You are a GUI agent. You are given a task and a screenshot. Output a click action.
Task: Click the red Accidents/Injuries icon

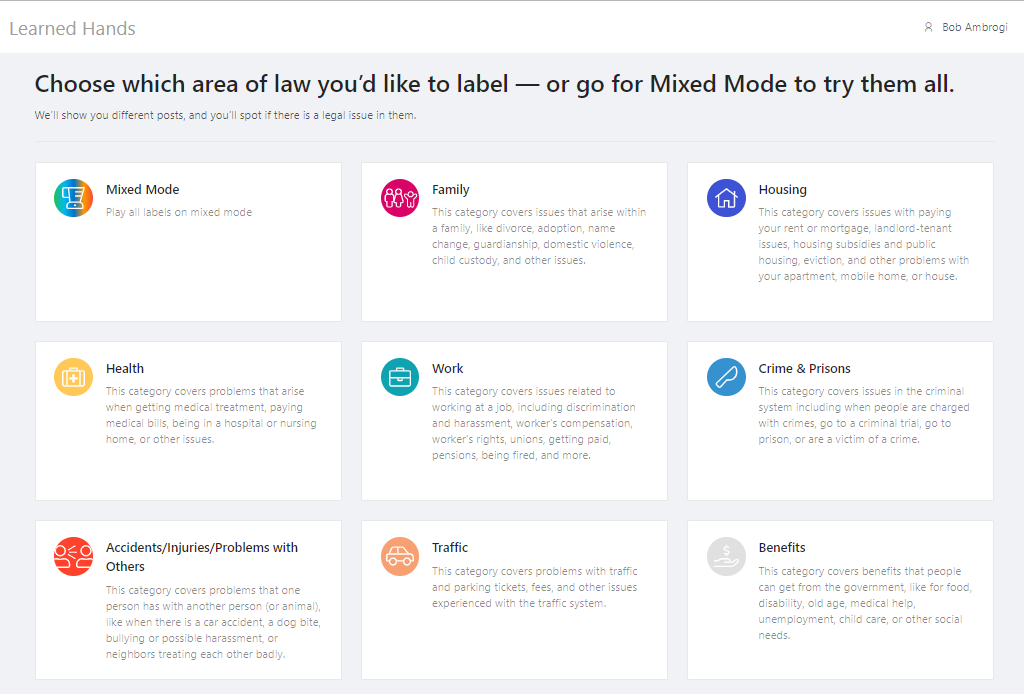(73, 556)
